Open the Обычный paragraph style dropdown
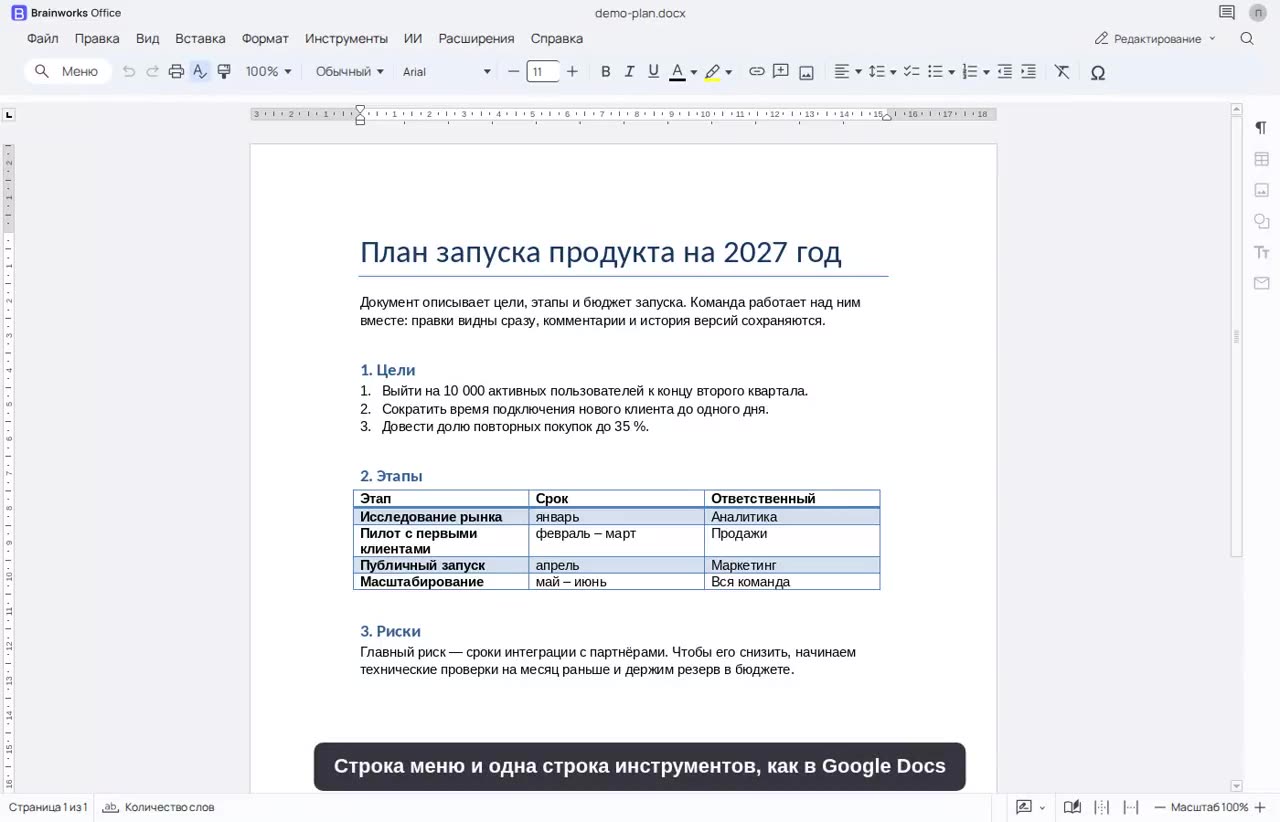The width and height of the screenshot is (1280, 822). point(350,72)
